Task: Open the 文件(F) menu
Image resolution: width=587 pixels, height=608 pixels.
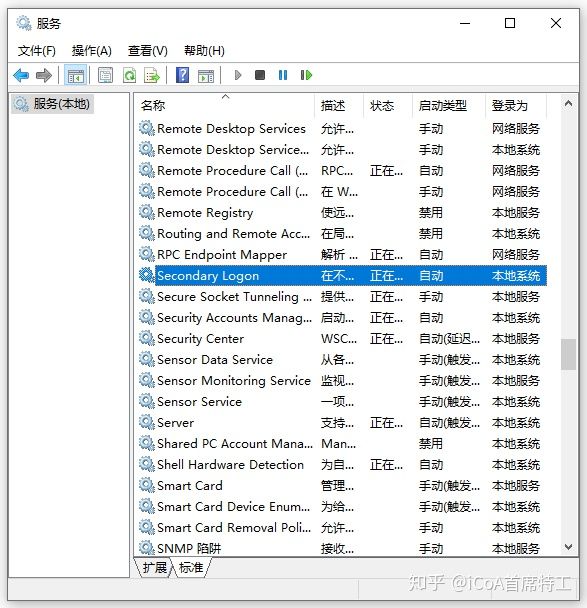Action: [x=37, y=51]
